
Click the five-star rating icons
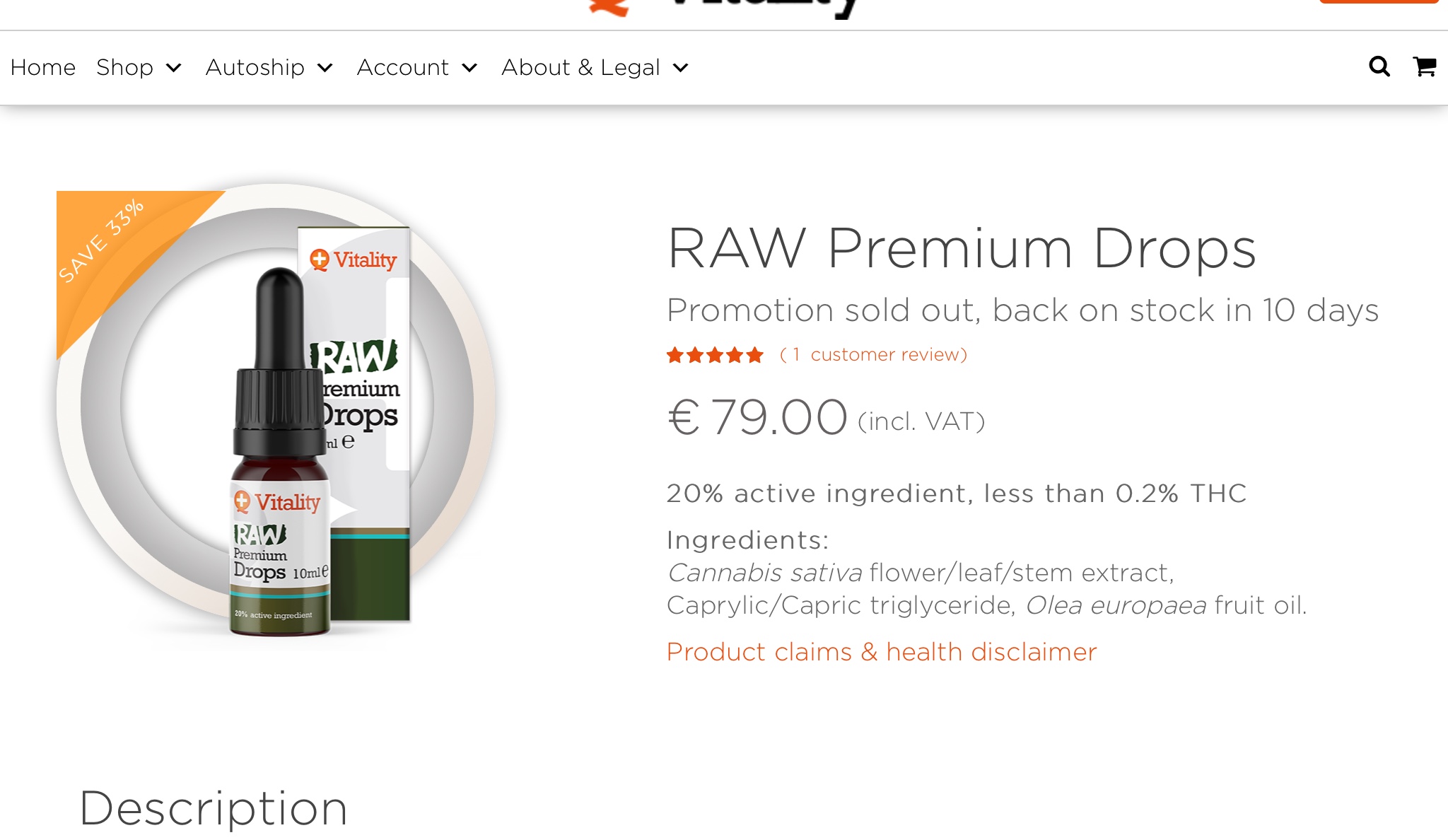[x=715, y=355]
